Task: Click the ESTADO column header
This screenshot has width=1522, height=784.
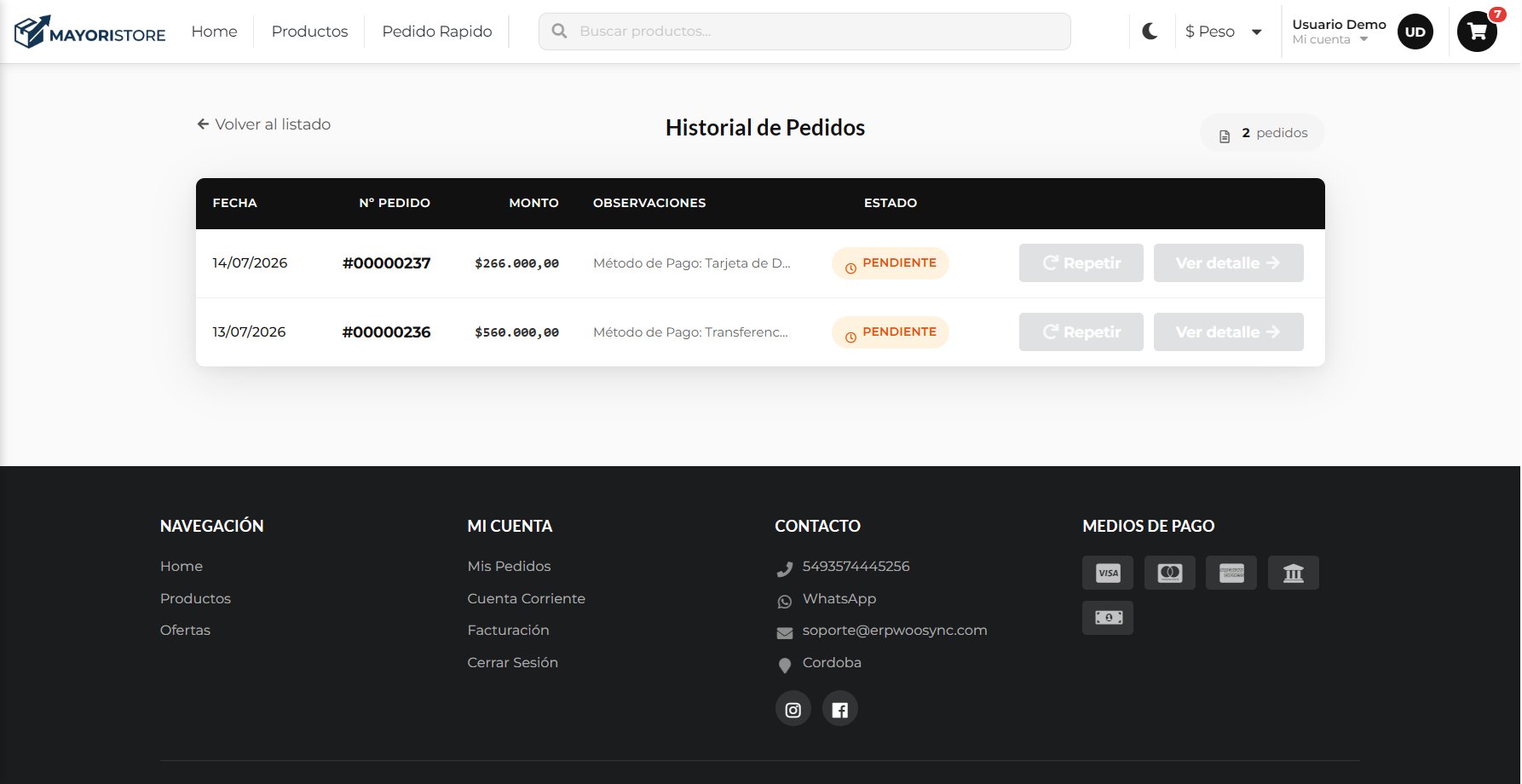Action: 891,203
